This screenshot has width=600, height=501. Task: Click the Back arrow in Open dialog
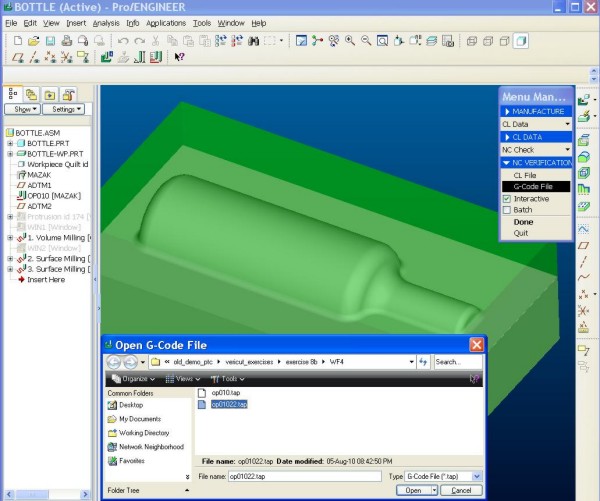(114, 362)
